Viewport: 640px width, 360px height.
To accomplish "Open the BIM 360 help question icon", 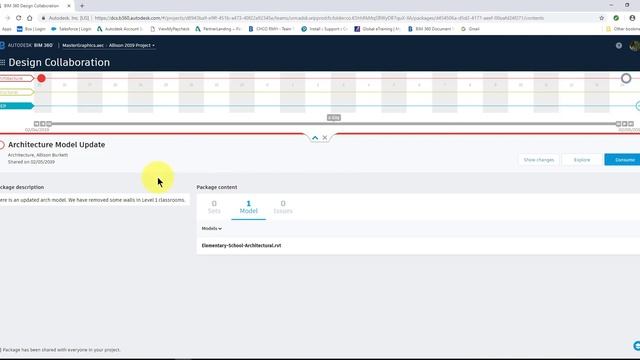I will pyautogui.click(x=619, y=45).
